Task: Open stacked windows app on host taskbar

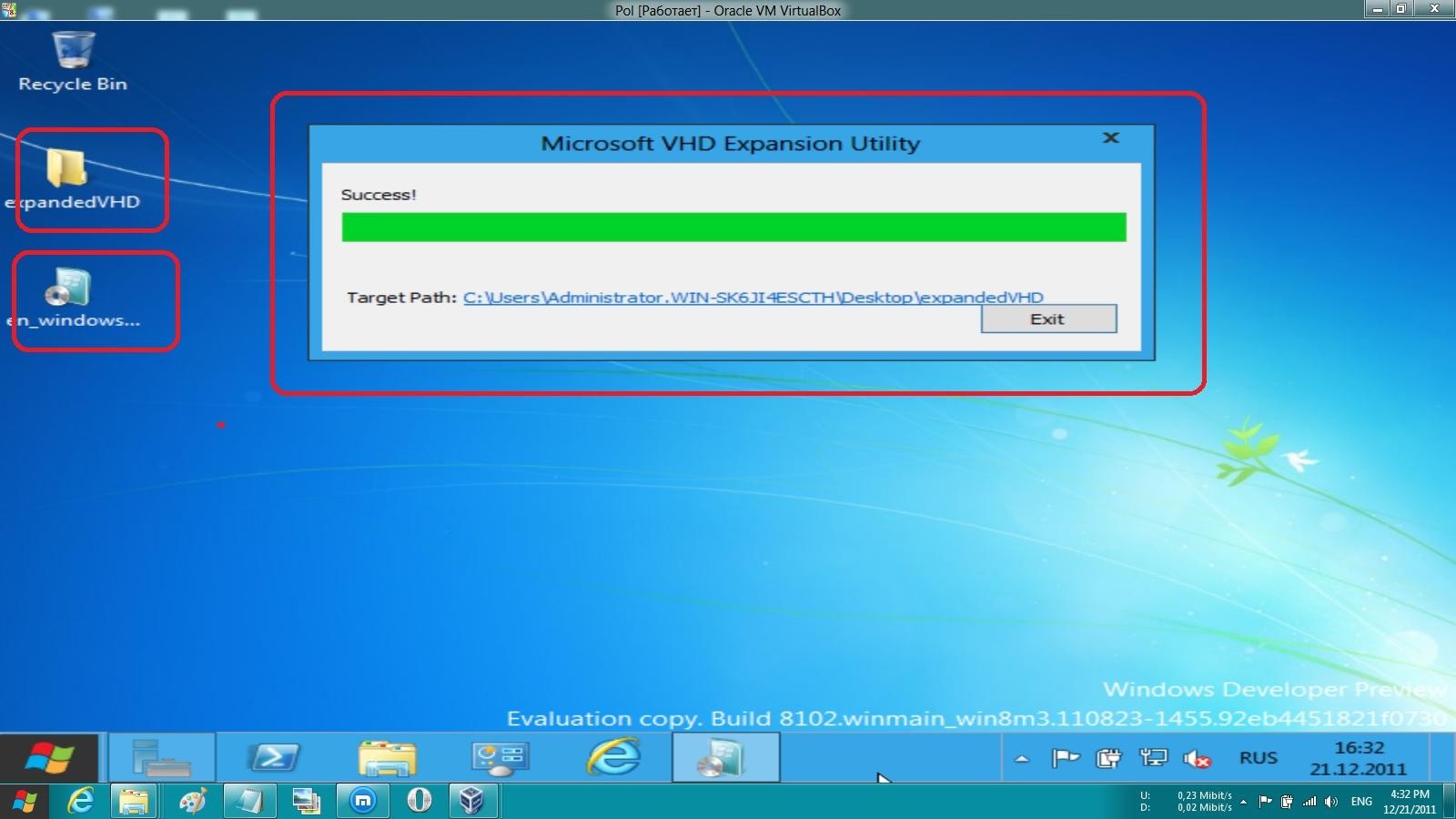Action: coord(306,801)
